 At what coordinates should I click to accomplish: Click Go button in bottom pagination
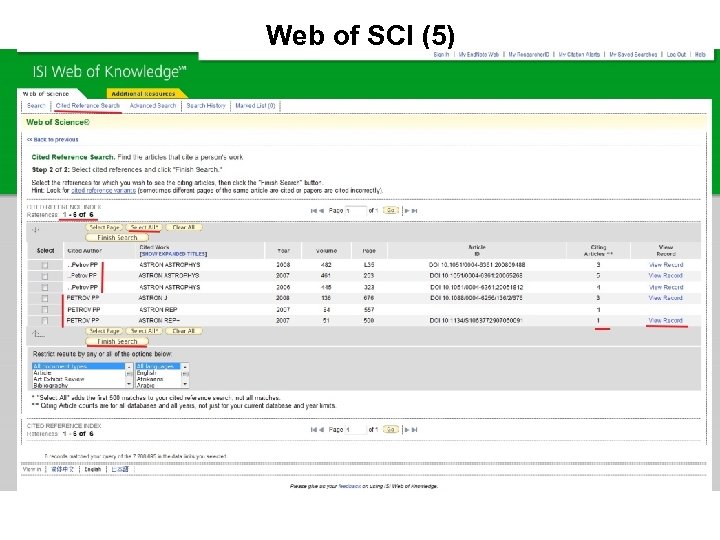(x=391, y=430)
